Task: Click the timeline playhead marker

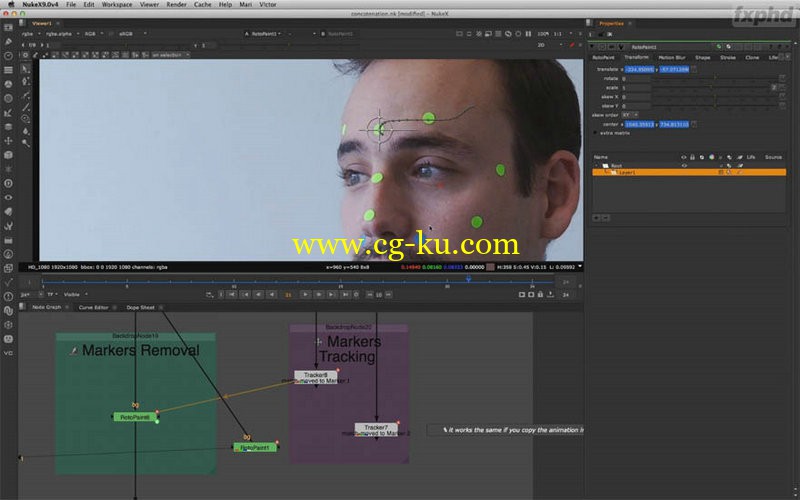Action: [468, 279]
